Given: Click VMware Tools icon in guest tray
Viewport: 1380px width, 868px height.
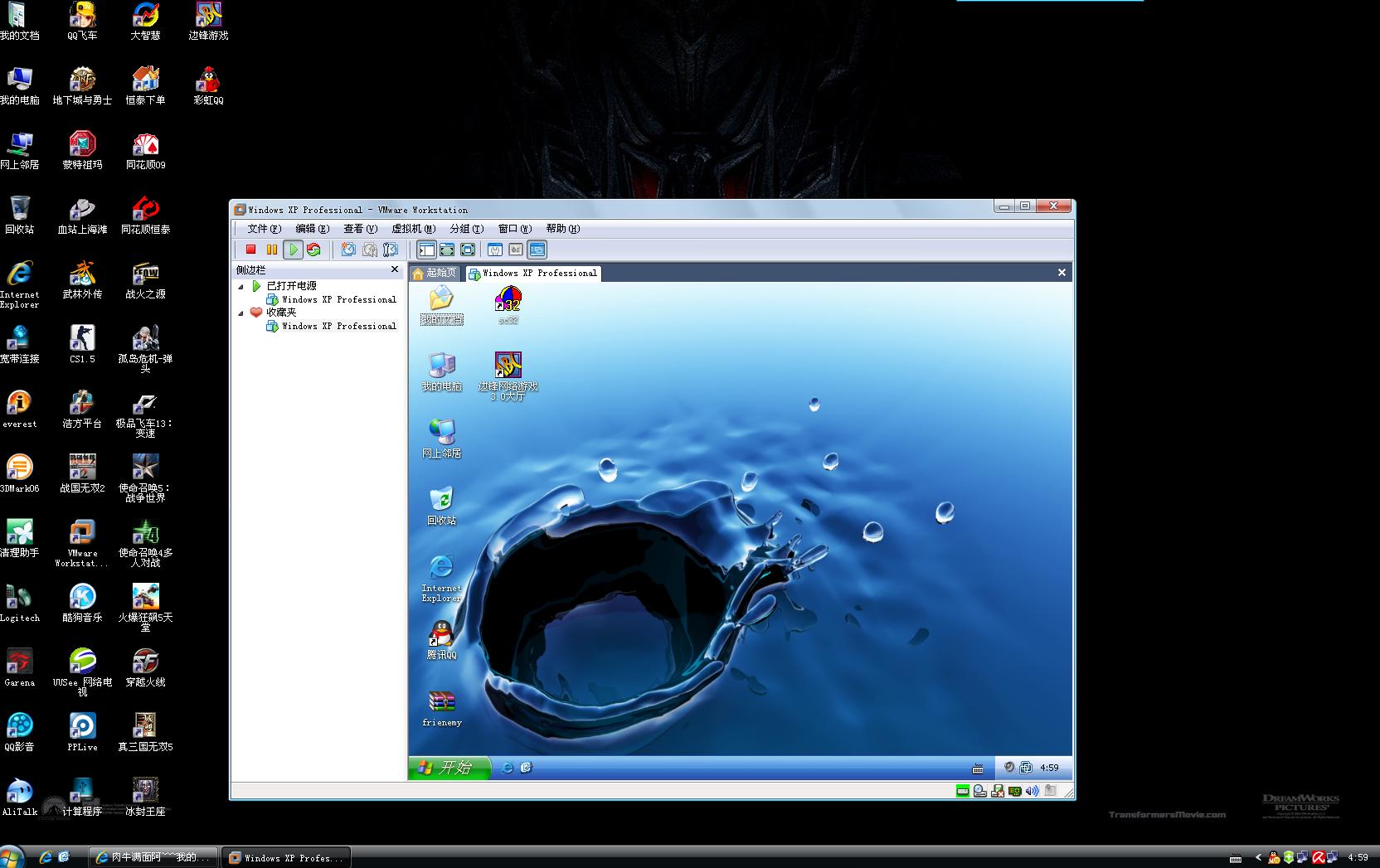Looking at the screenshot, I should point(1026,768).
